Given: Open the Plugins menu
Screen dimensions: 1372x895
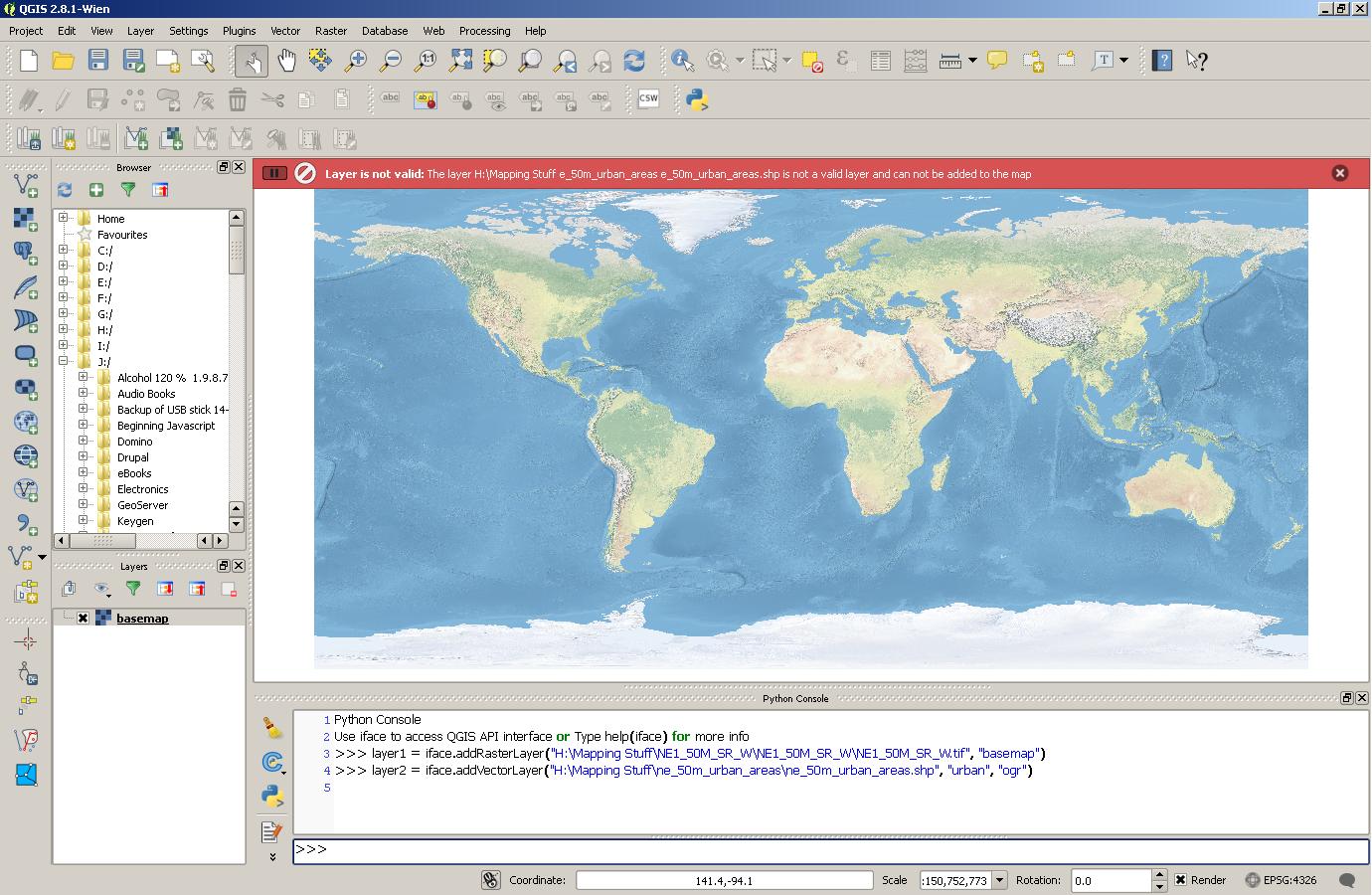Looking at the screenshot, I should click(x=239, y=31).
